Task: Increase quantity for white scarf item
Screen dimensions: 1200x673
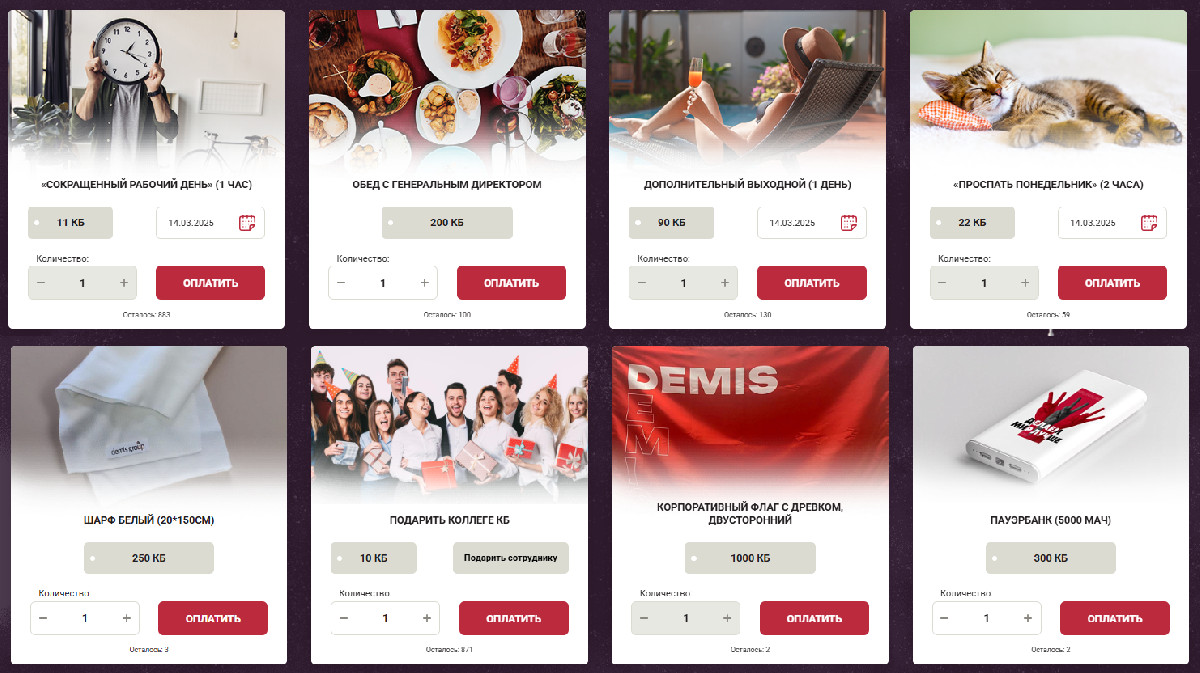Action: click(x=127, y=618)
